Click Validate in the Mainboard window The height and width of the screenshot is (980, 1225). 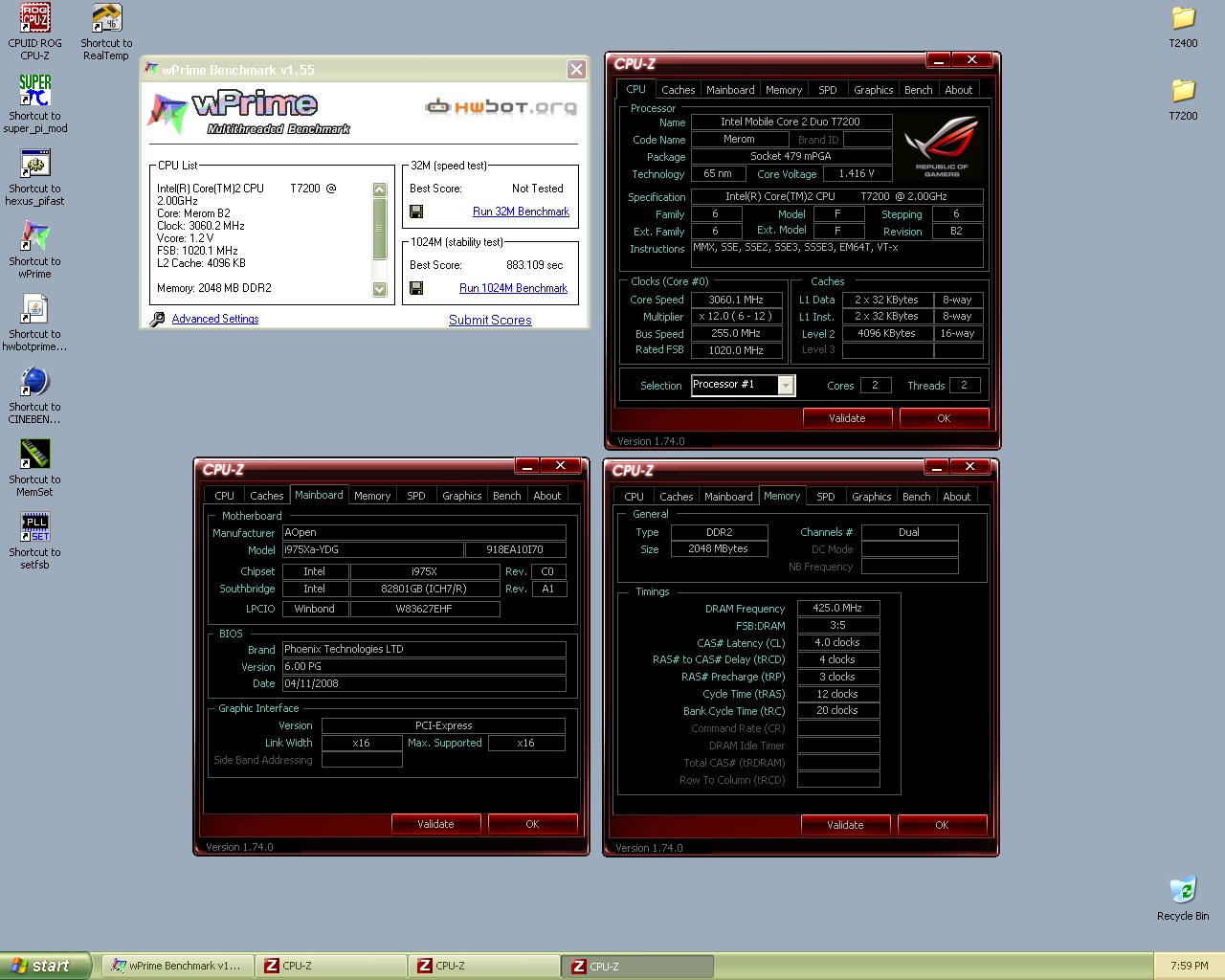pyautogui.click(x=435, y=824)
